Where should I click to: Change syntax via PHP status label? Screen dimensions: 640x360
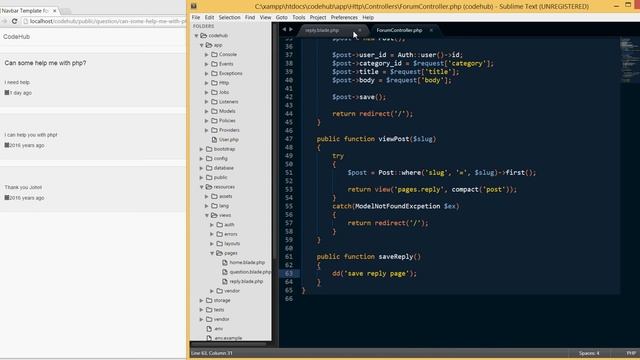click(x=631, y=353)
